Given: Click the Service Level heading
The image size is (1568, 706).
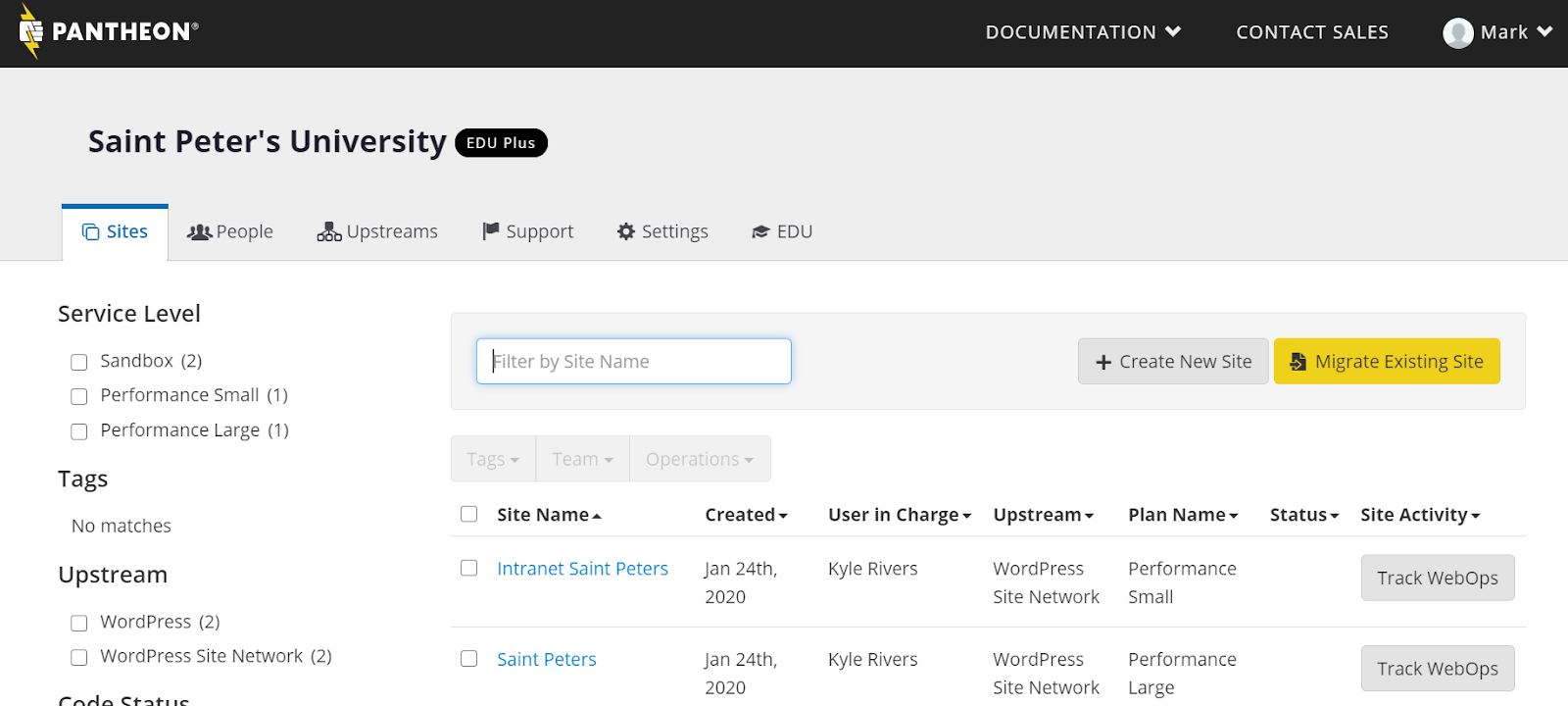Looking at the screenshot, I should click(129, 314).
